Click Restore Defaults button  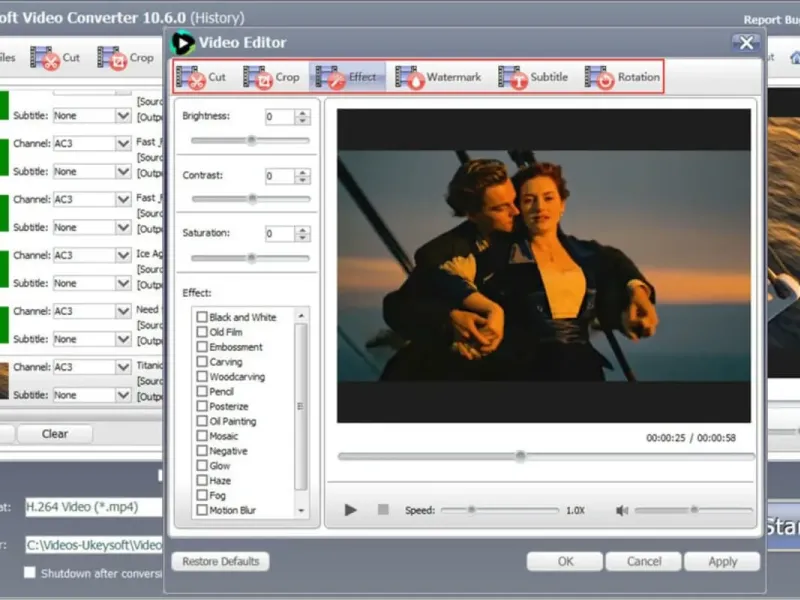[220, 561]
